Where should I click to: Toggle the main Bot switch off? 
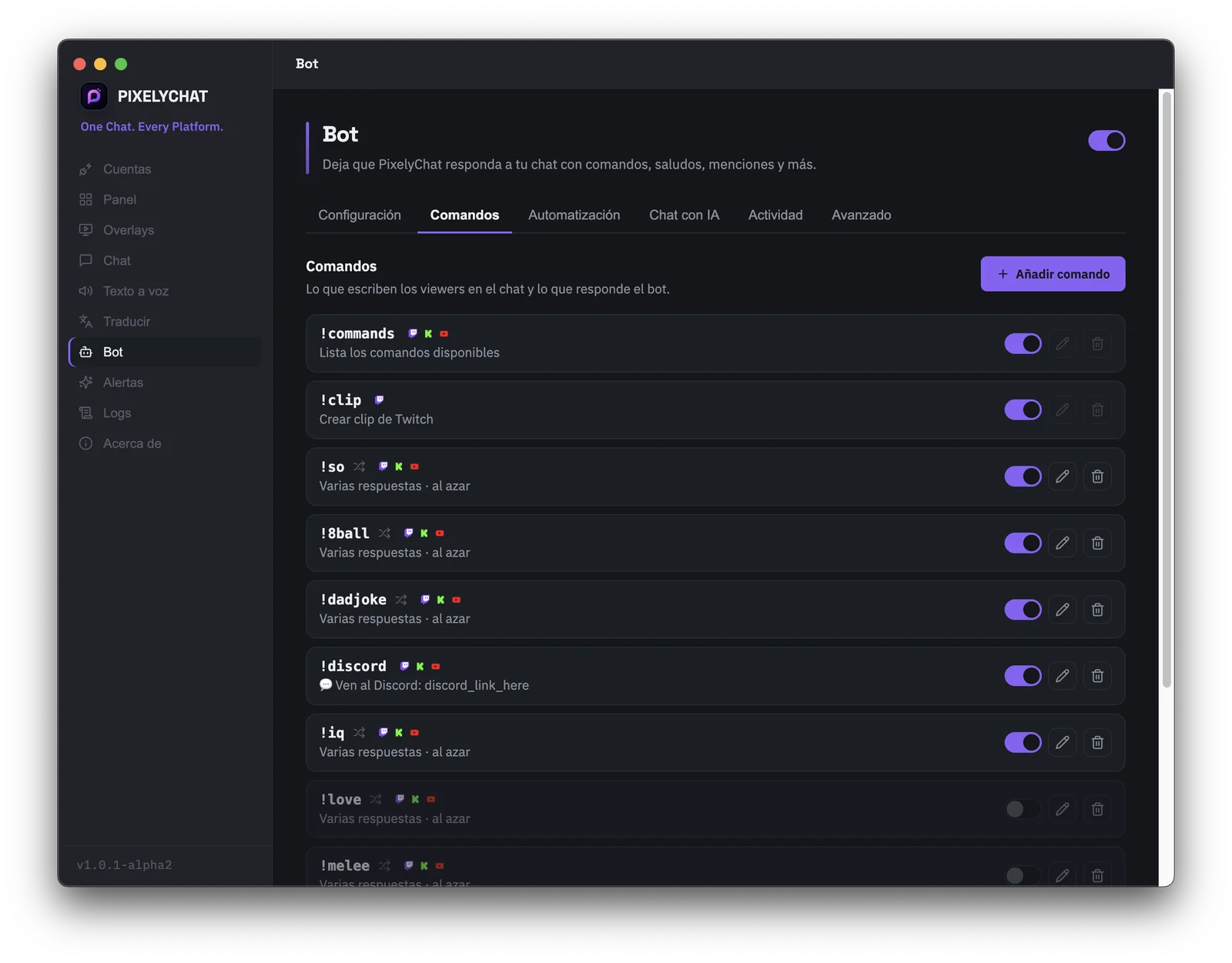(x=1106, y=140)
